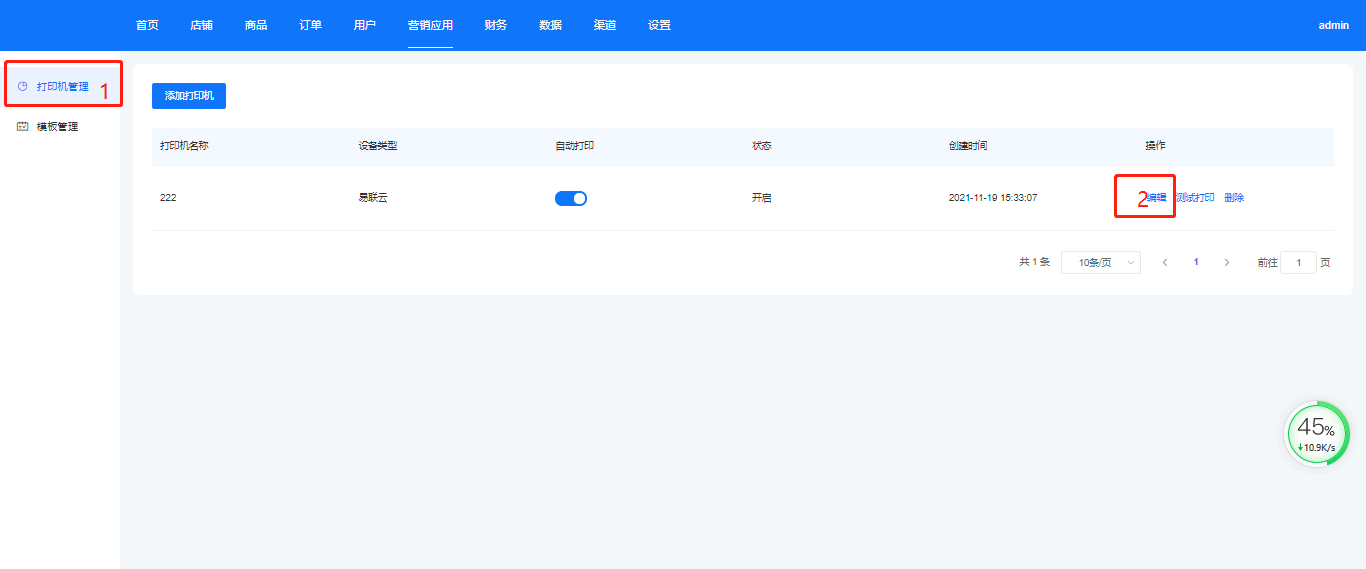Image resolution: width=1366 pixels, height=569 pixels.
Task: Open 设置 in the top navigation
Action: coord(659,25)
